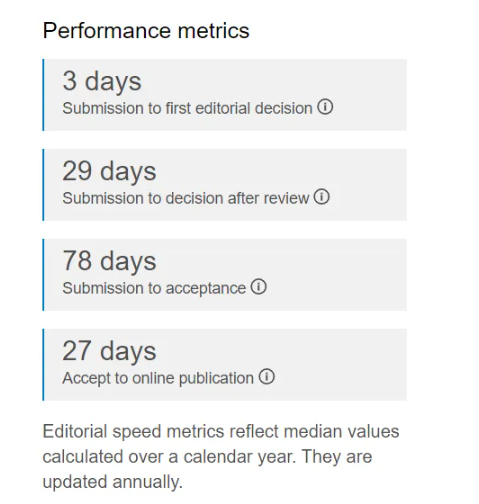Image resolution: width=479 pixels, height=504 pixels.
Task: Click the '78 days' metric value
Action: (x=109, y=261)
